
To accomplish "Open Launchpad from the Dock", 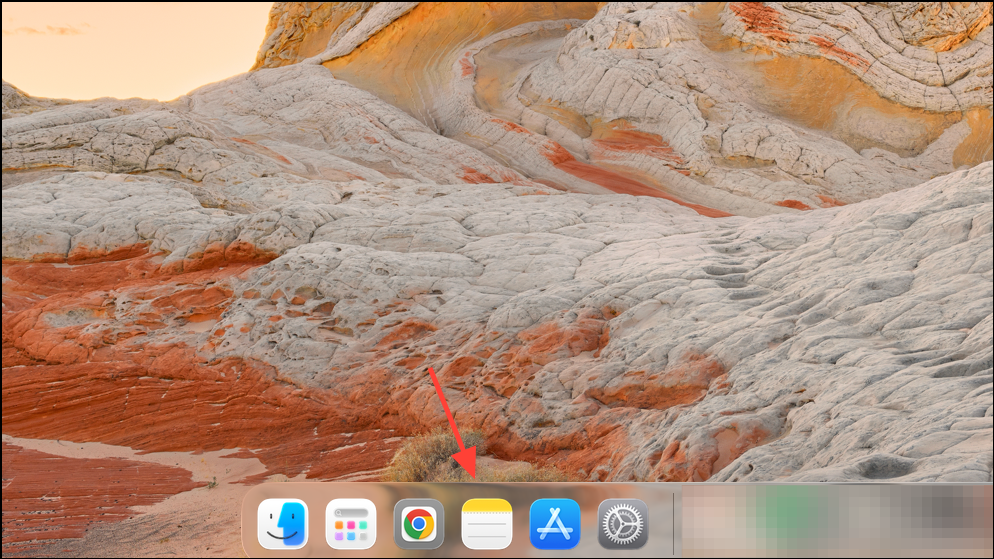I will 351,524.
